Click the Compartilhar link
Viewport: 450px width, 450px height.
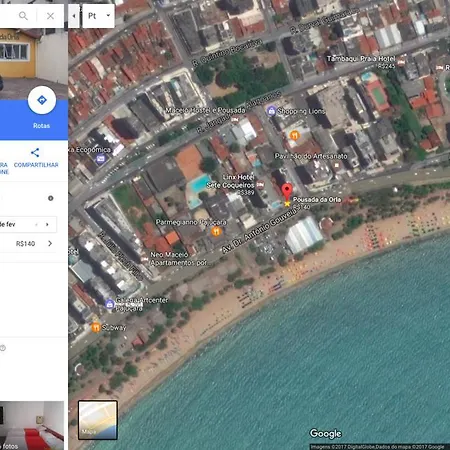point(36,165)
